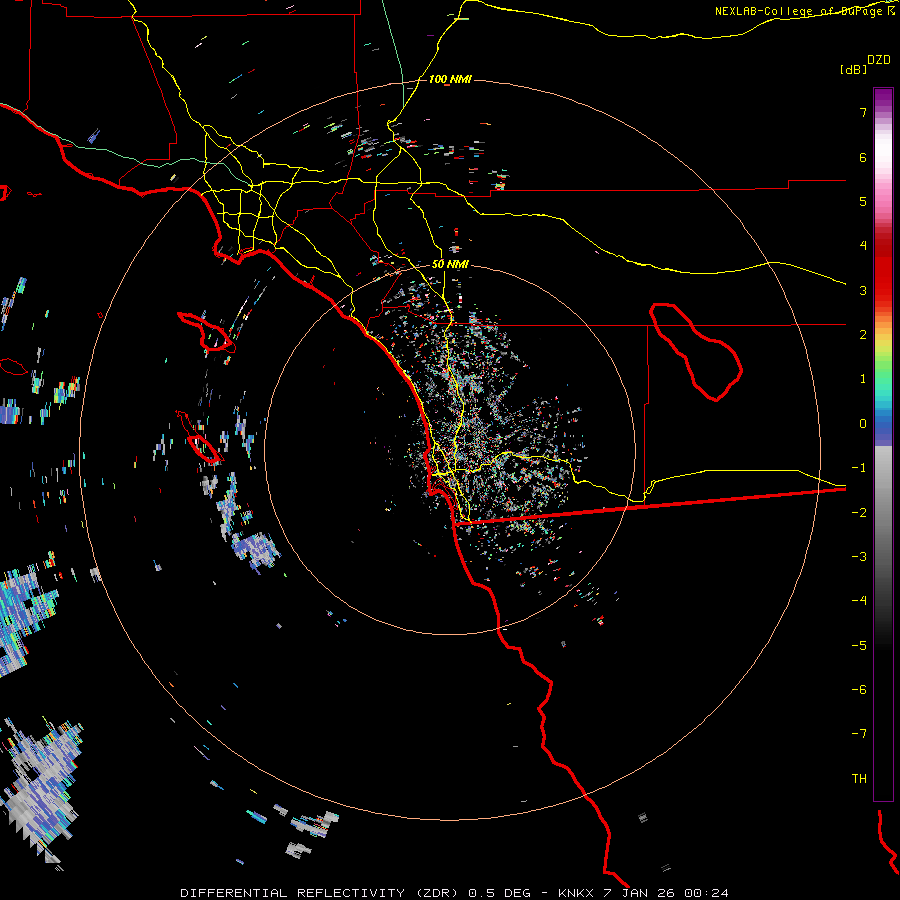Click the DZD legend title
The height and width of the screenshot is (900, 900).
[x=879, y=60]
